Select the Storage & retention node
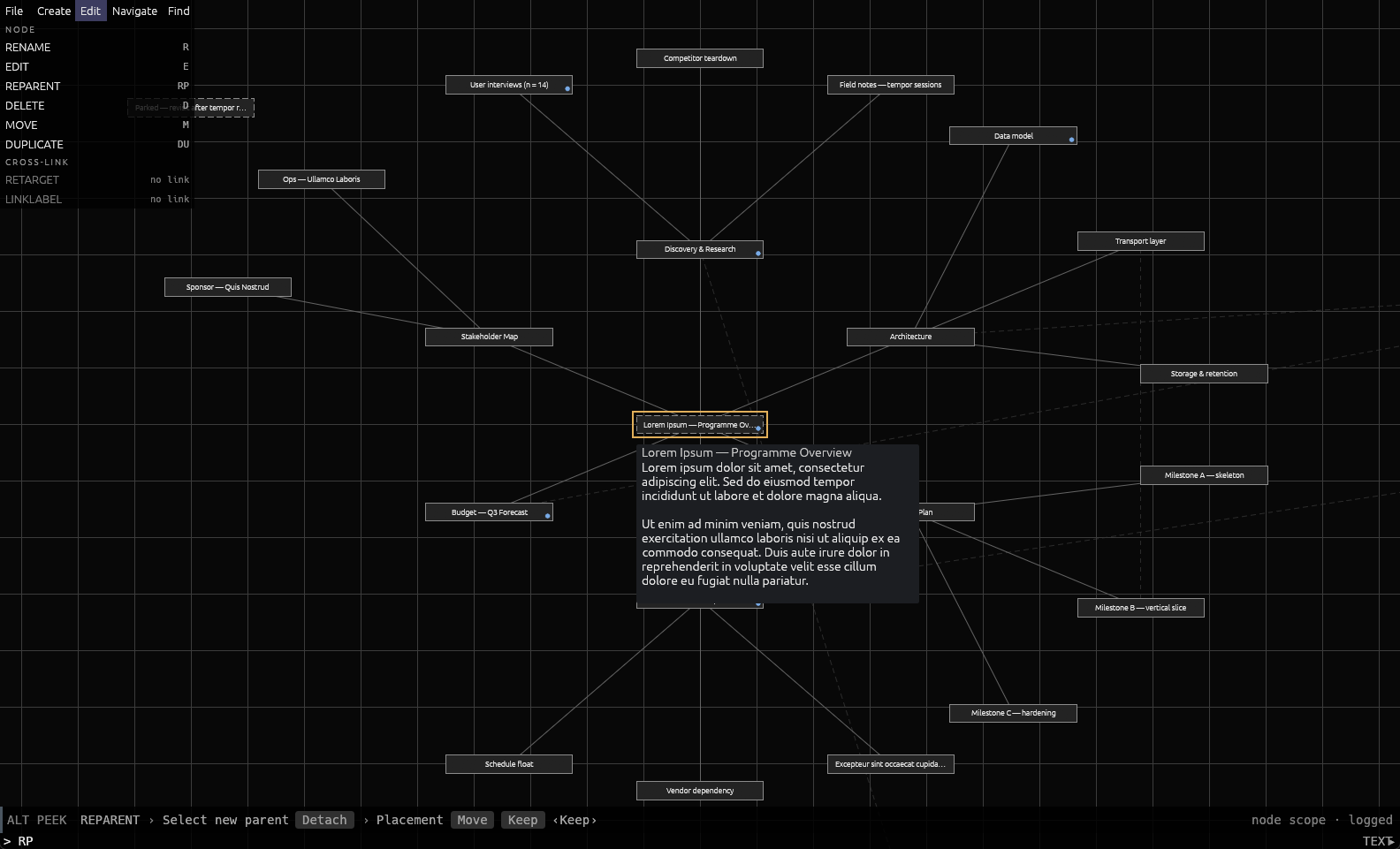Image resolution: width=1400 pixels, height=849 pixels. (1204, 374)
